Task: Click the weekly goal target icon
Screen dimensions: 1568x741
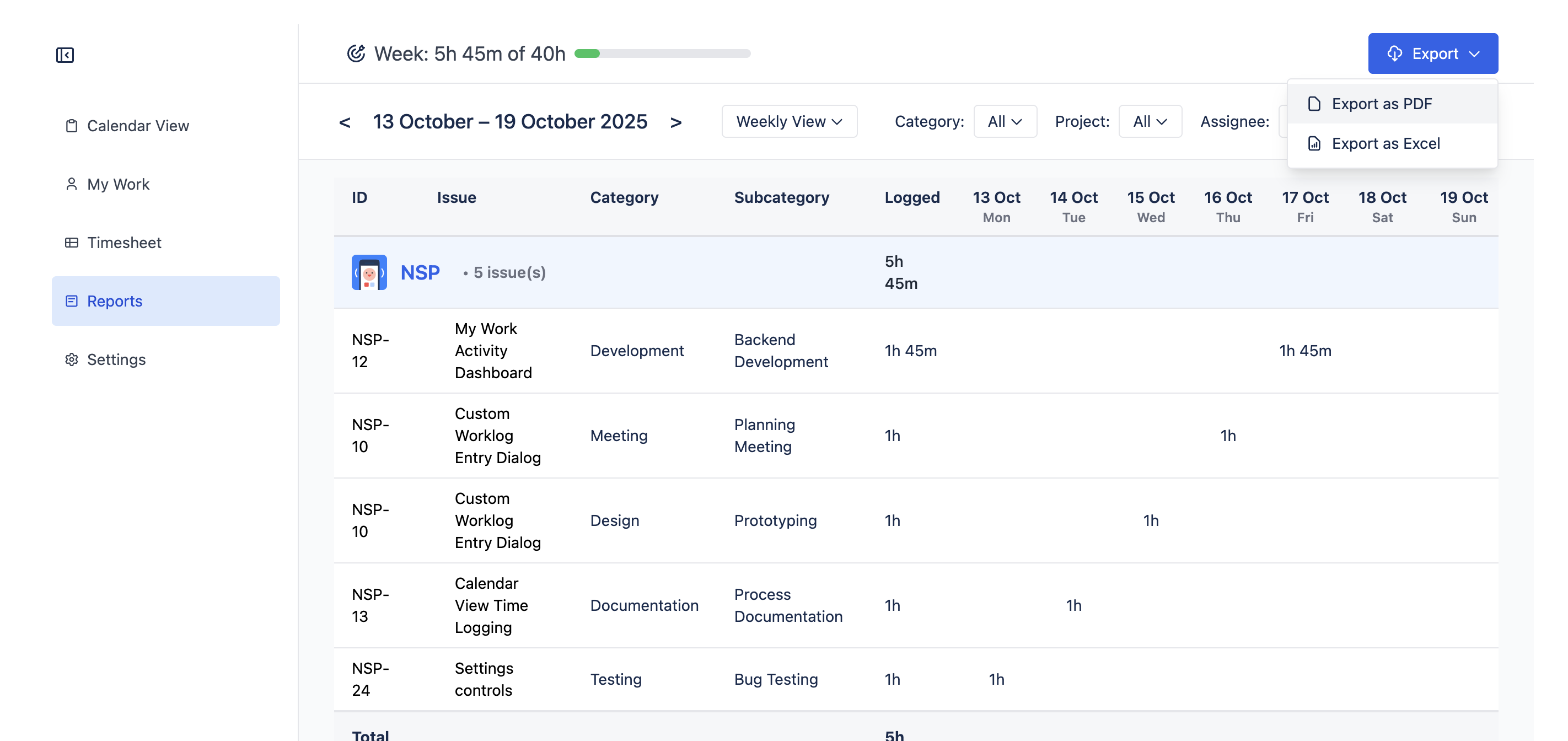Action: tap(356, 53)
